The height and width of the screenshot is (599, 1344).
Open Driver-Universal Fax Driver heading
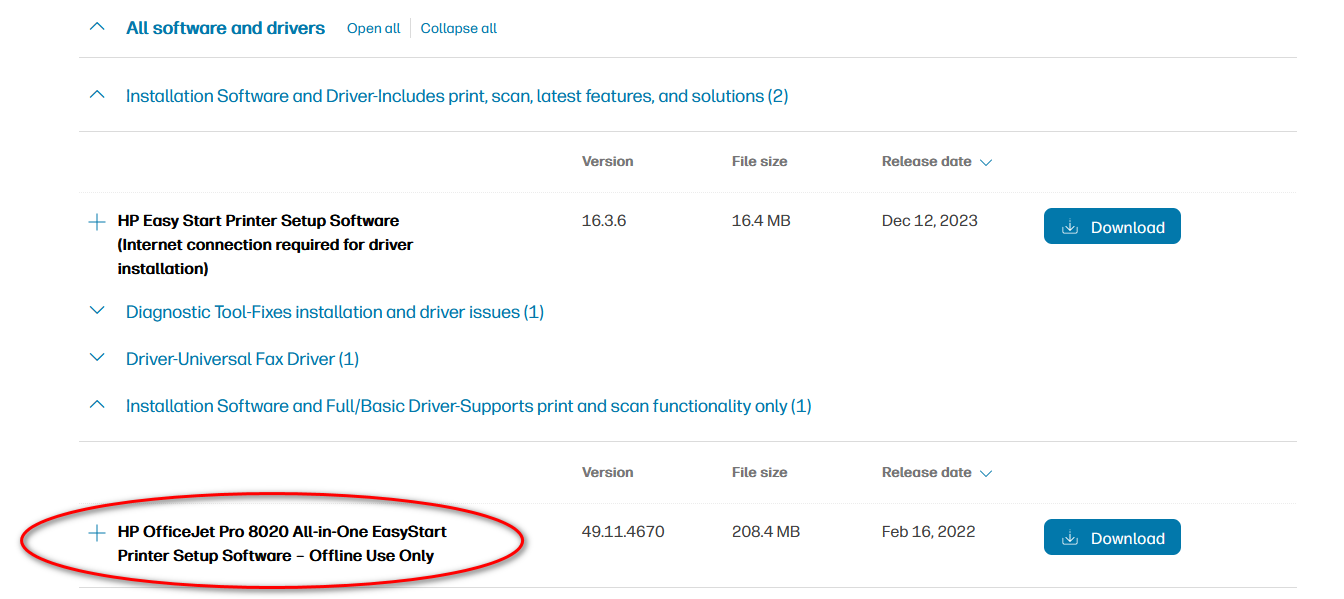[x=242, y=358]
